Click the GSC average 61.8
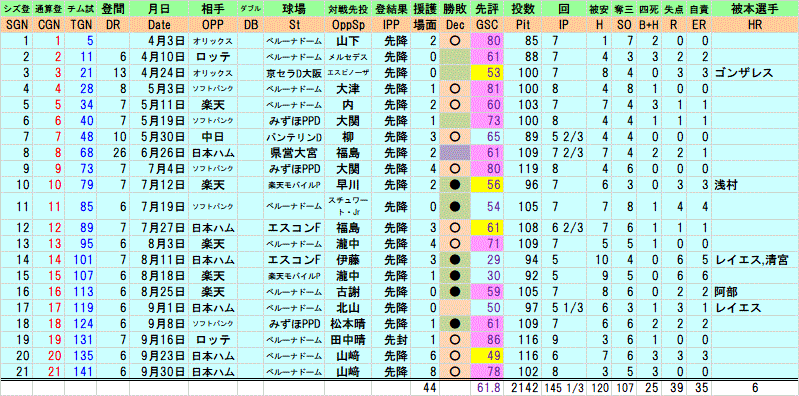The width and height of the screenshot is (799, 396). (x=488, y=388)
